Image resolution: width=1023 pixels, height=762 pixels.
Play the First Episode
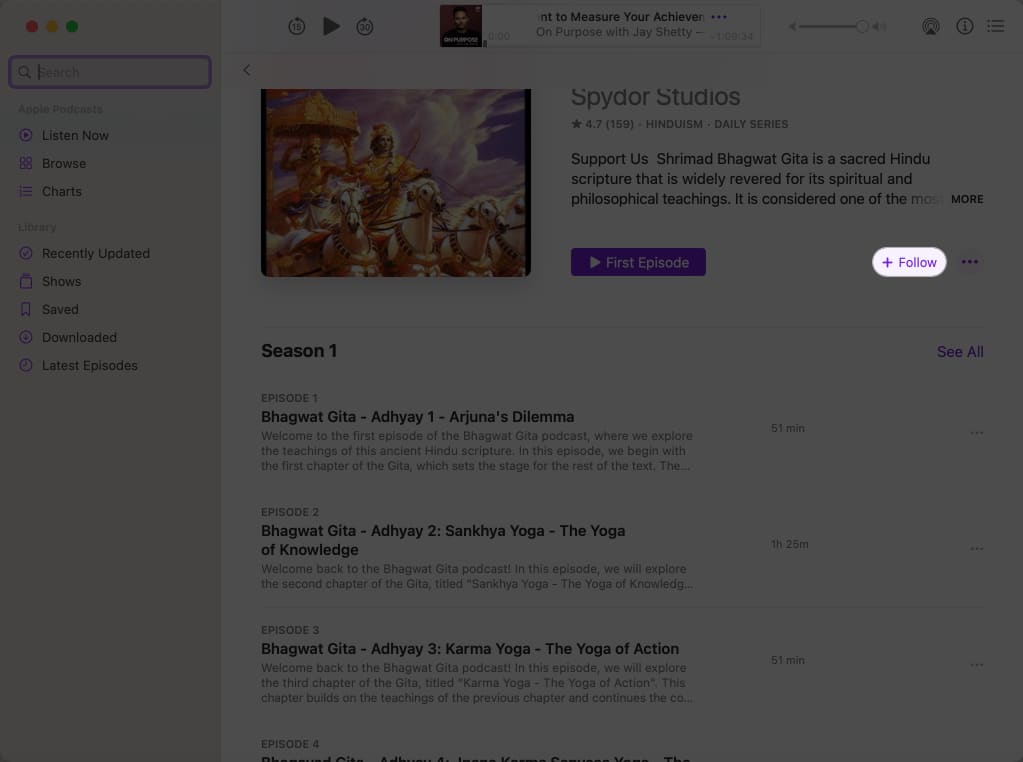(x=638, y=262)
